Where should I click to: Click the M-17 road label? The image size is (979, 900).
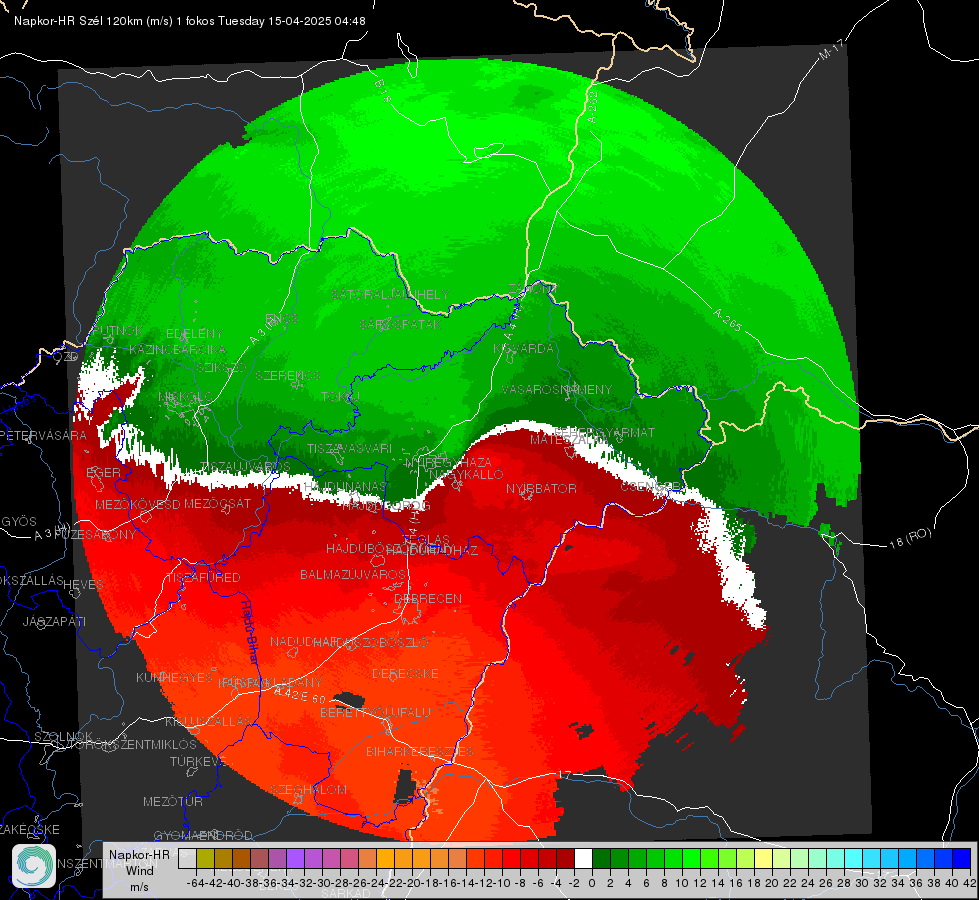(831, 49)
